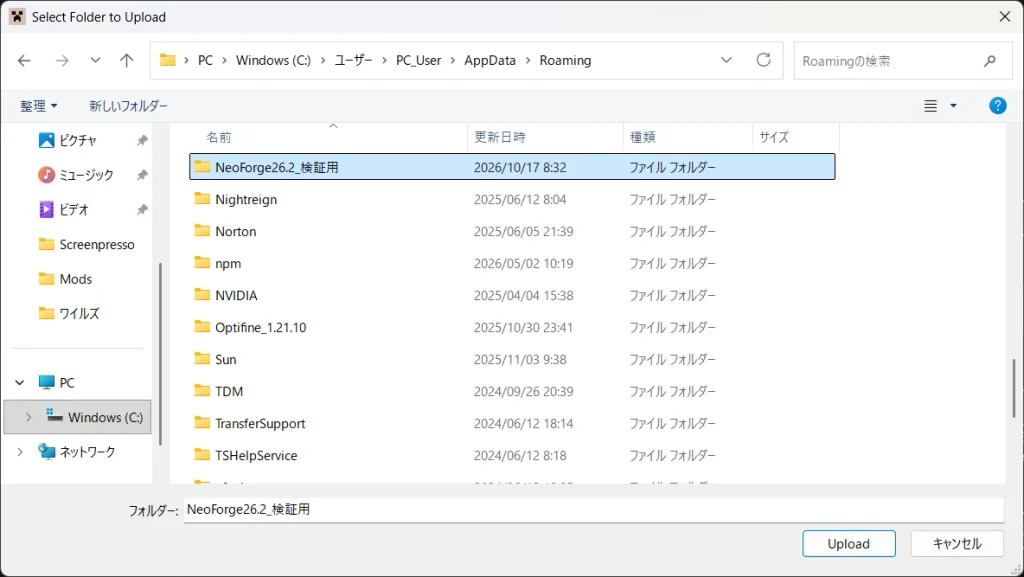Select the TDM folder
The width and height of the screenshot is (1024, 577).
(x=512, y=391)
